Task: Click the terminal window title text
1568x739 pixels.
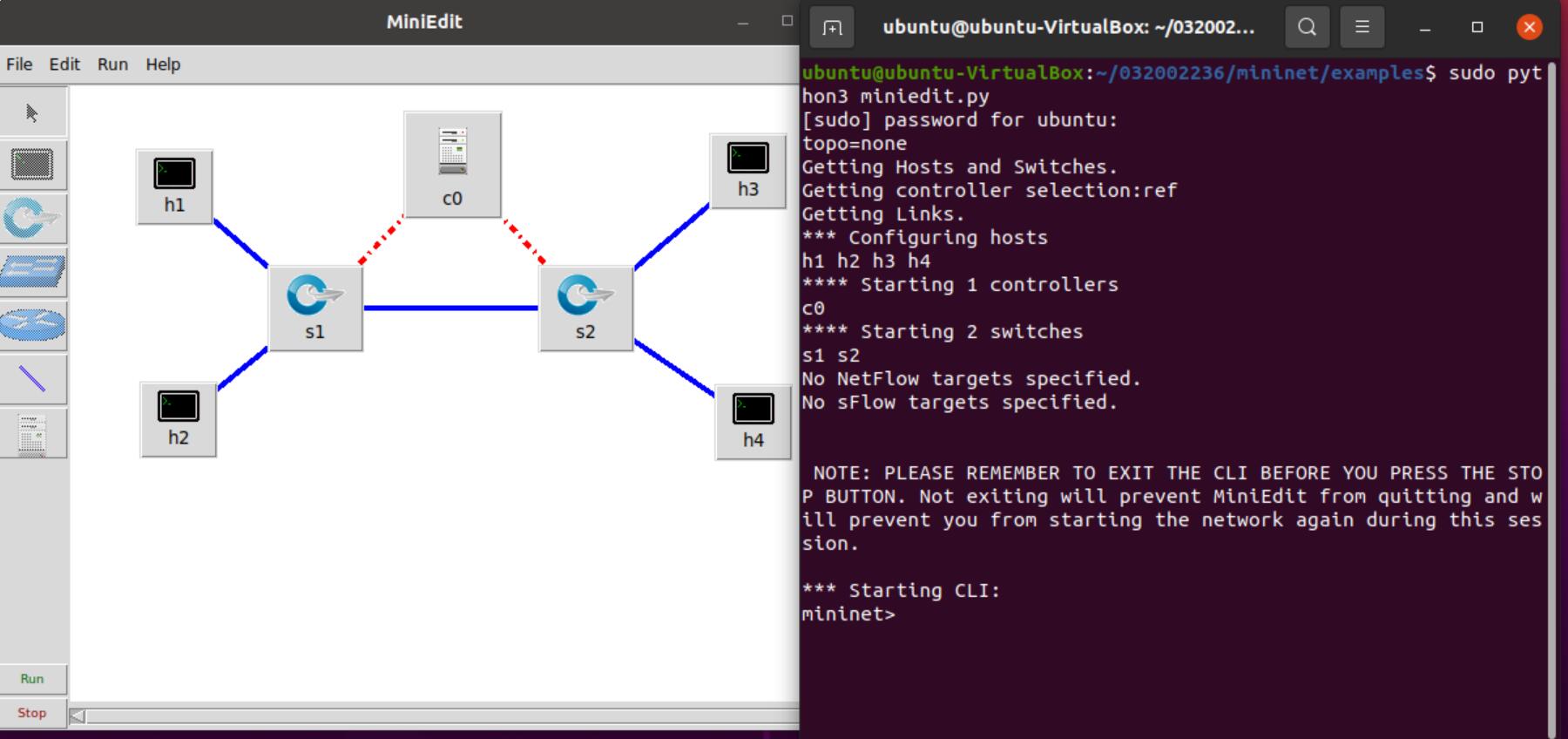Action: point(1069,27)
